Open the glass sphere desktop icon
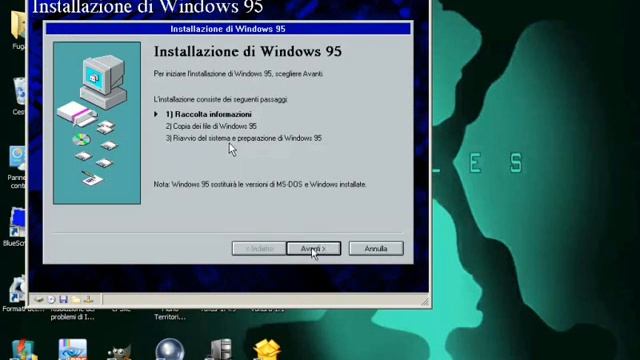640x360 pixels. coord(170,349)
